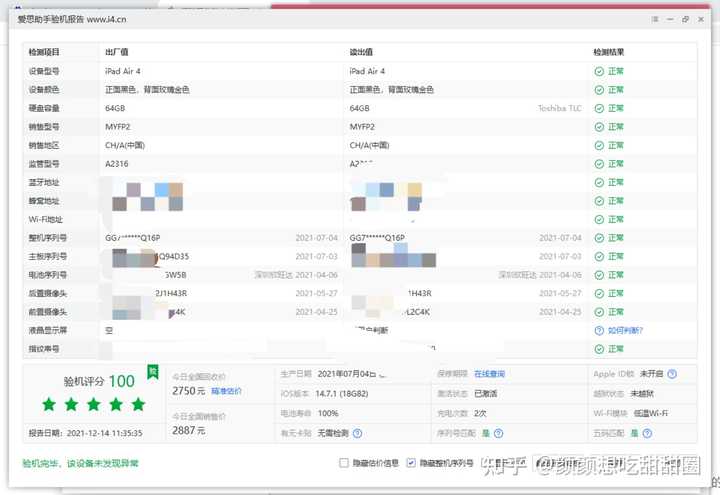
Task: Click the 验机完毕 status message
Action: pos(80,463)
